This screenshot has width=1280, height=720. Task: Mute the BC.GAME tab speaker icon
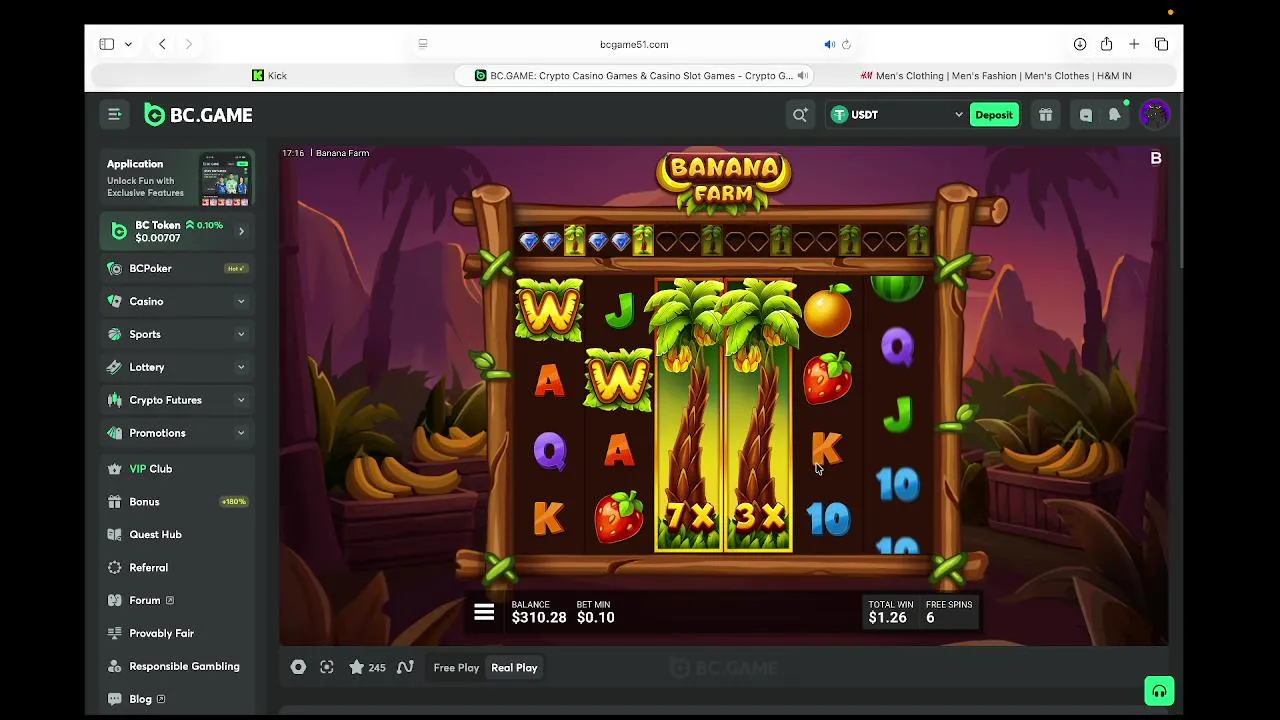(803, 75)
